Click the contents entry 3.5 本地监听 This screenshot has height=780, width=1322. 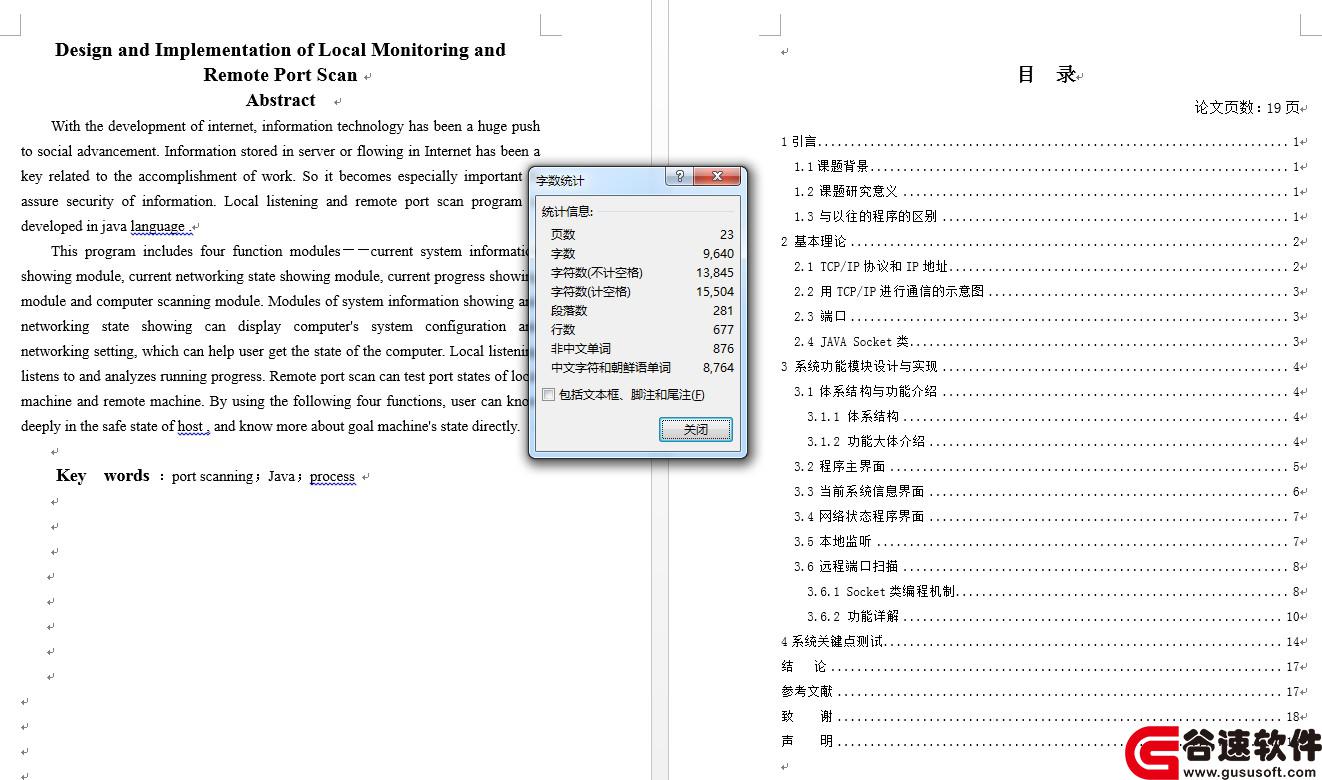click(x=1047, y=542)
